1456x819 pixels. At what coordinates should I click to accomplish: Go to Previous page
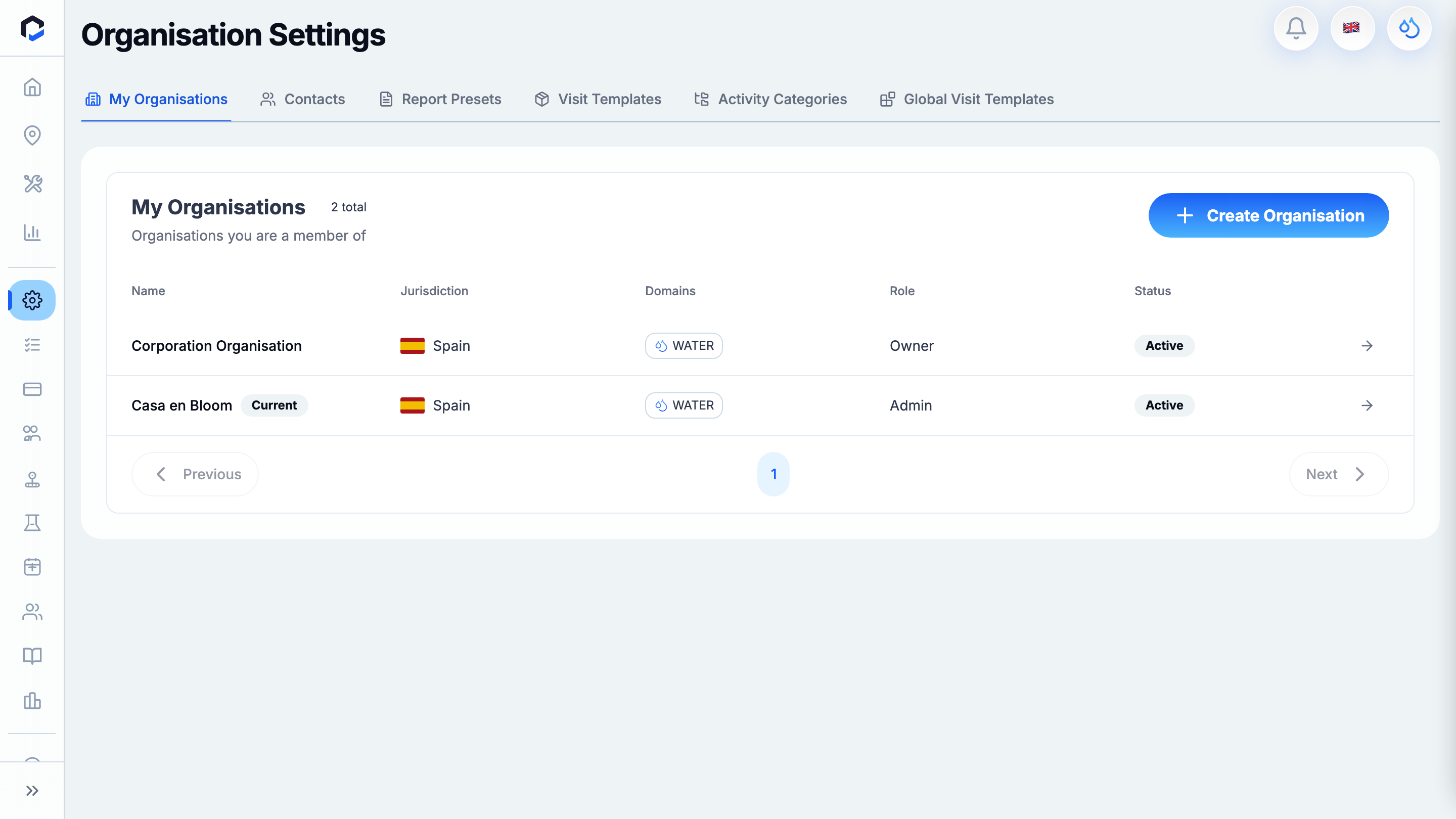[x=195, y=474]
